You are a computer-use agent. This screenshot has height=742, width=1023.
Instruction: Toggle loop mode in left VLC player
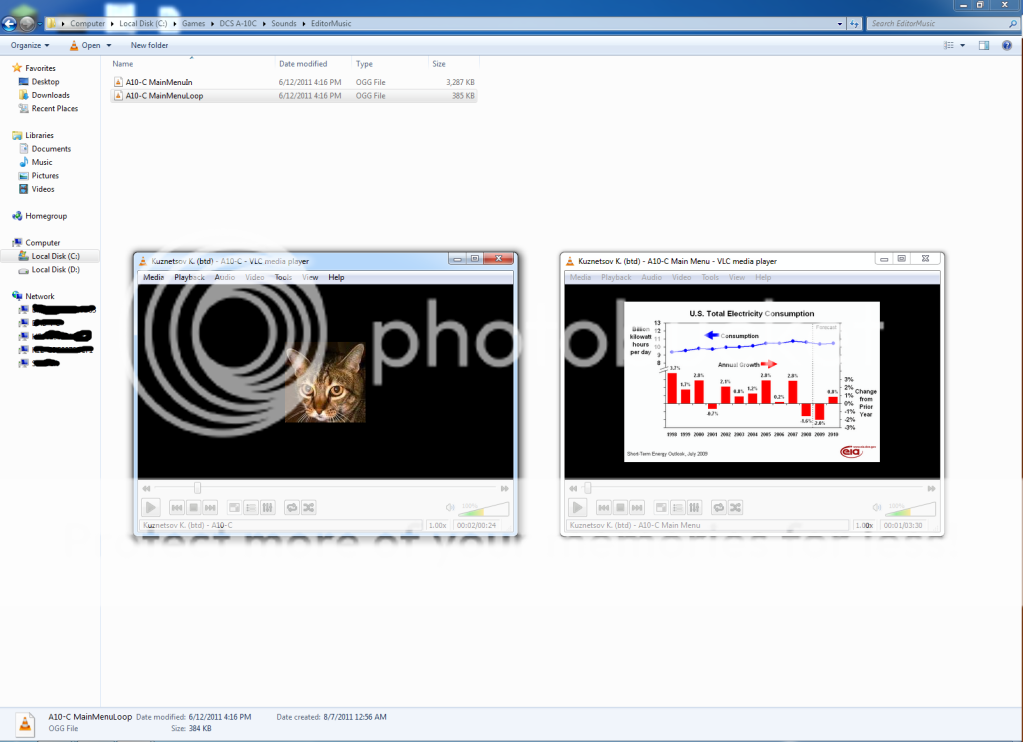292,508
